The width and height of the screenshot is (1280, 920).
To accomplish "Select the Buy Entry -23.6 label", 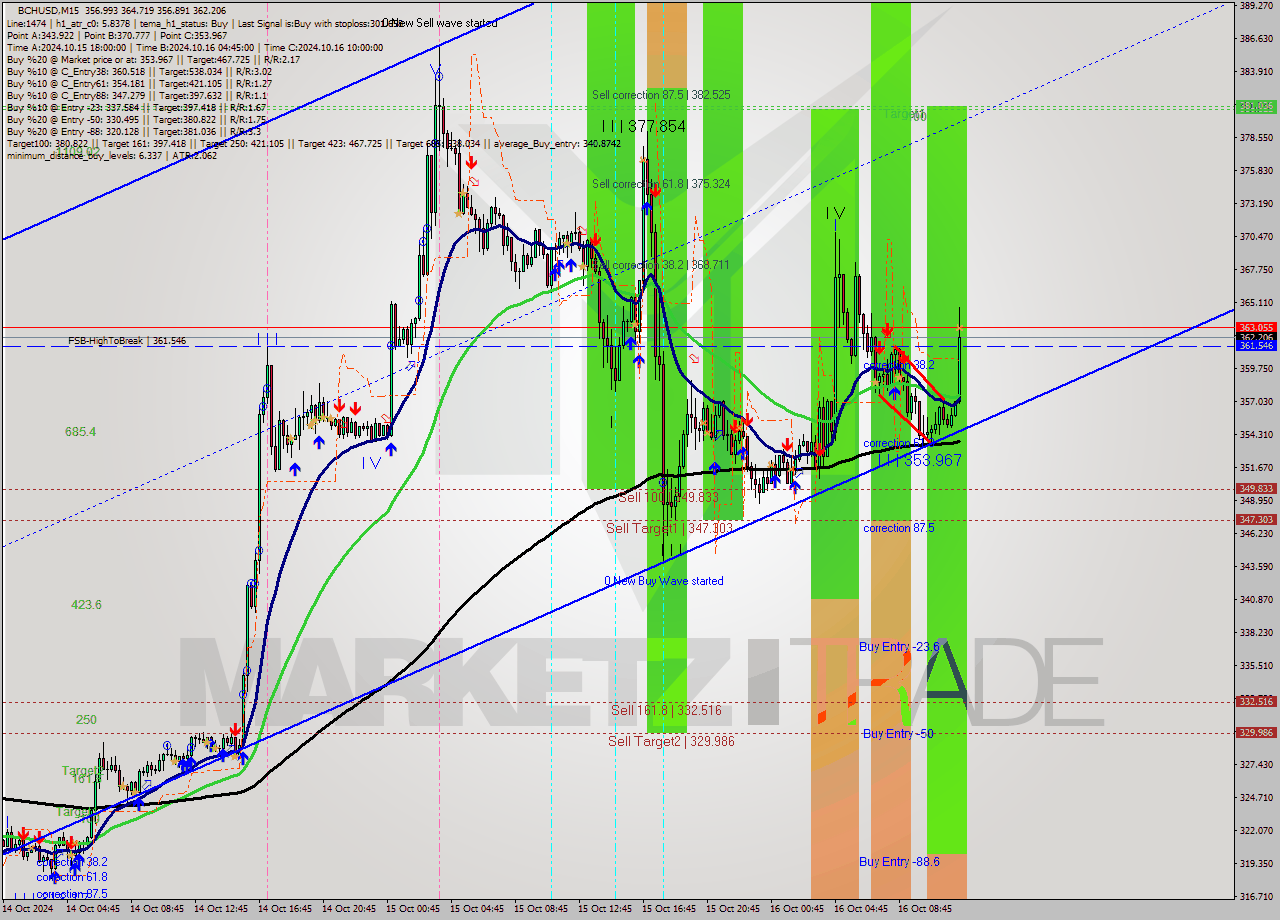I will click(x=899, y=647).
